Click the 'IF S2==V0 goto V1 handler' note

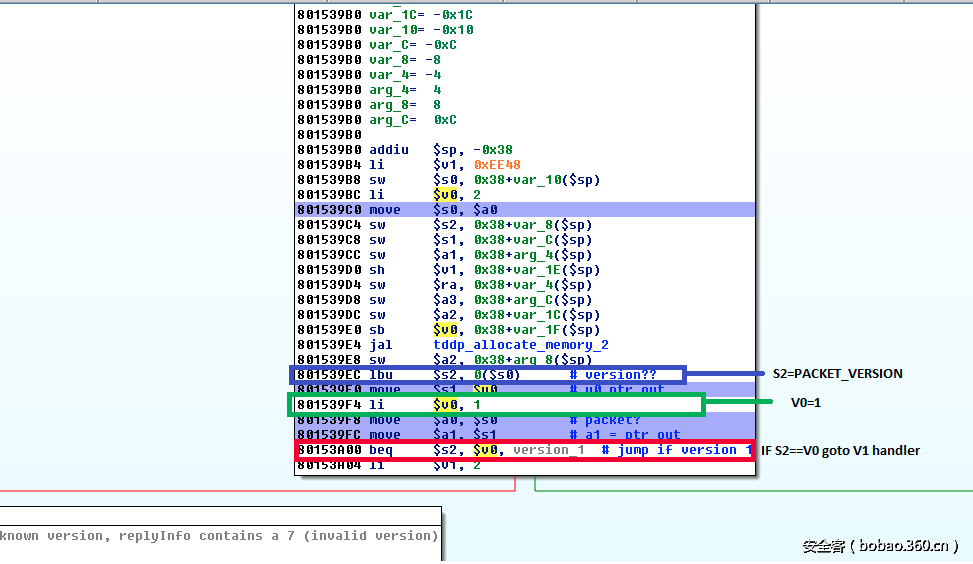(x=840, y=451)
